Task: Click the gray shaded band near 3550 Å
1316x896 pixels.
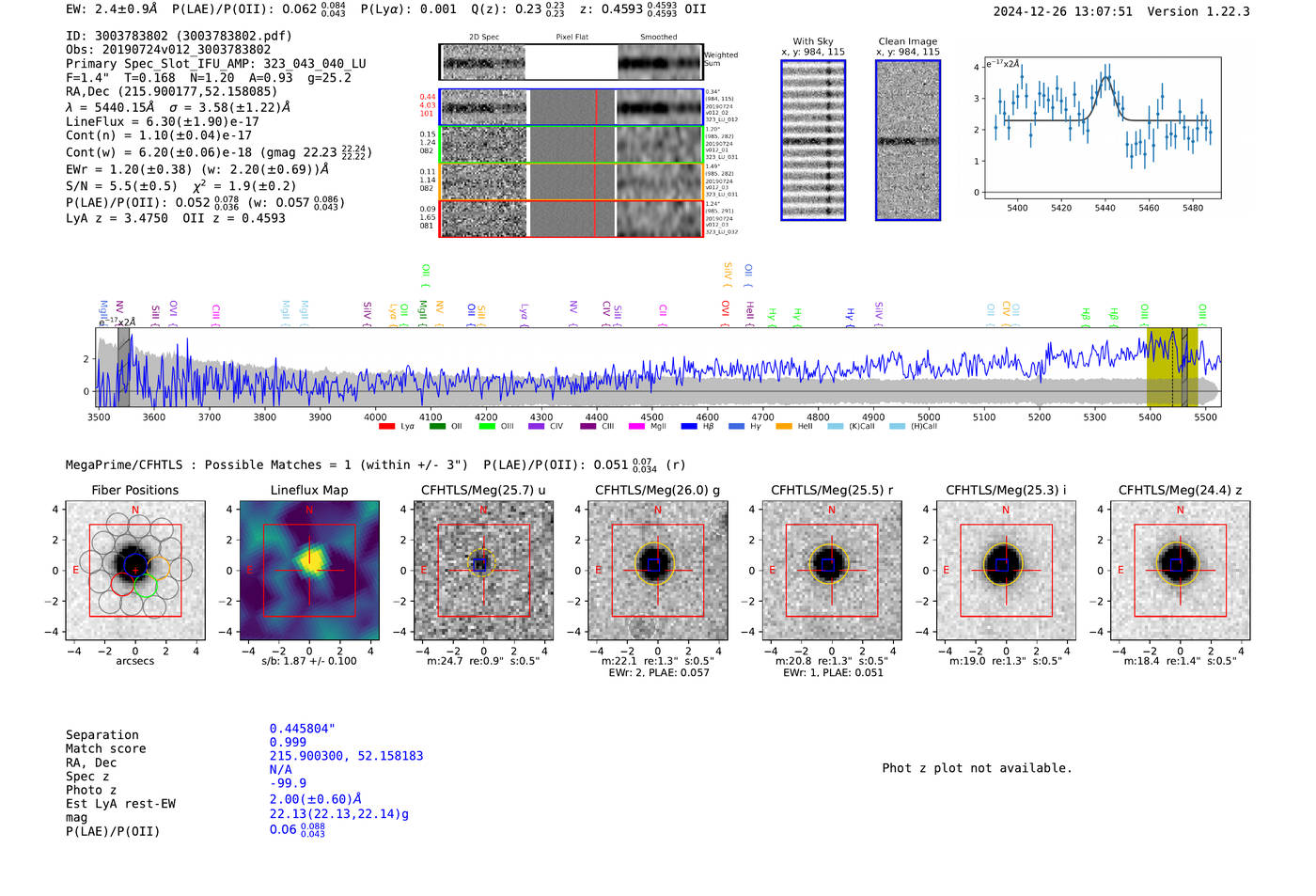Action: pos(123,368)
